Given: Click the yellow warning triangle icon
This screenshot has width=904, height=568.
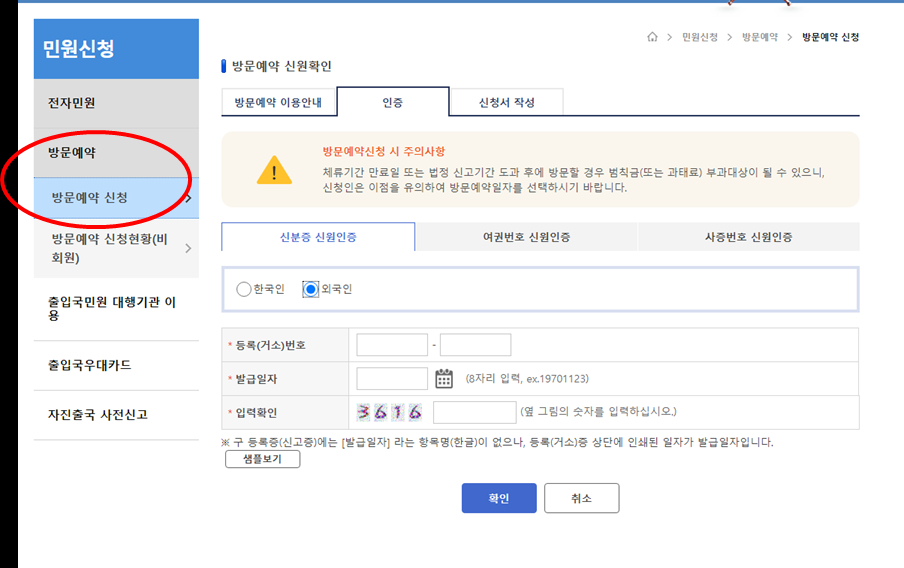Looking at the screenshot, I should (x=274, y=170).
